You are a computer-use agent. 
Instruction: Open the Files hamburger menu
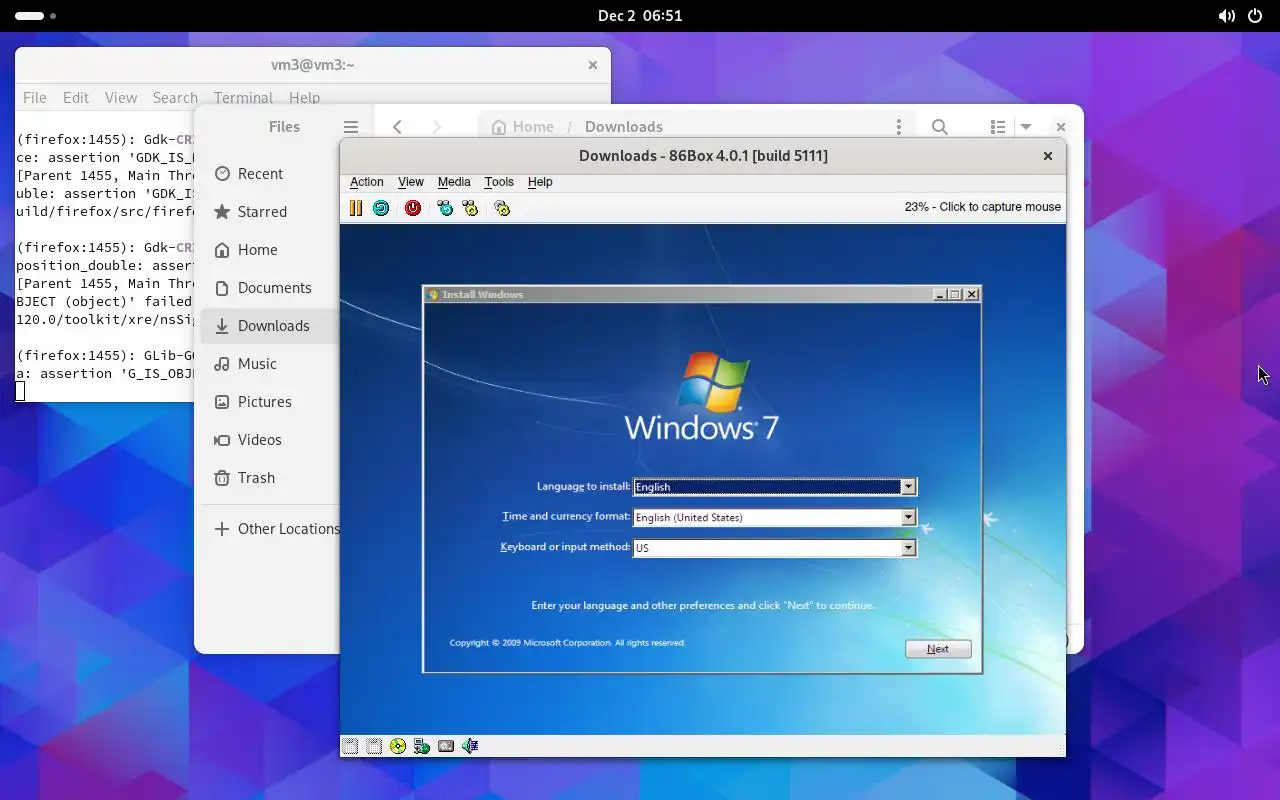point(351,127)
